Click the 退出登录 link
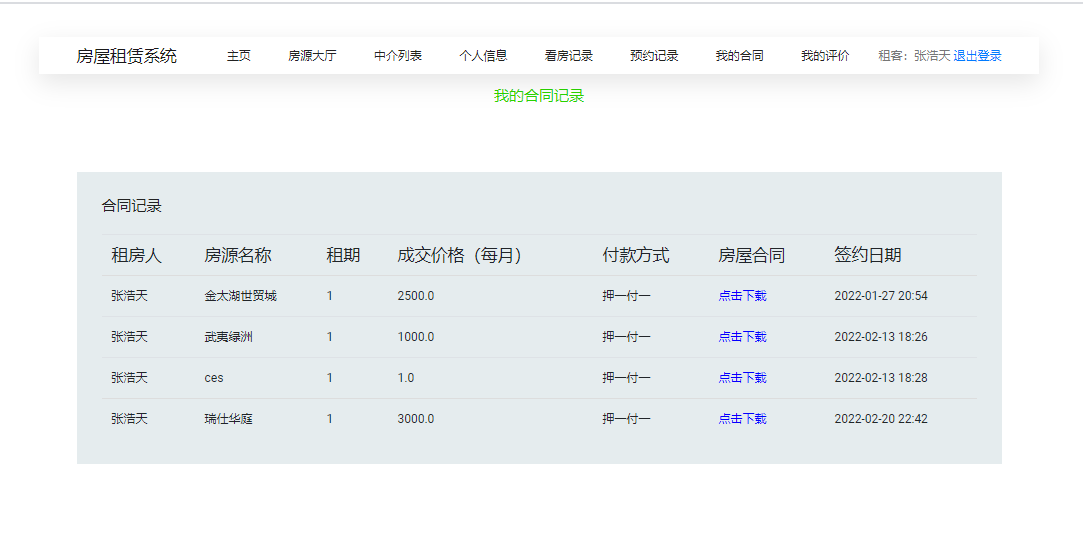The image size is (1083, 545). (x=977, y=56)
